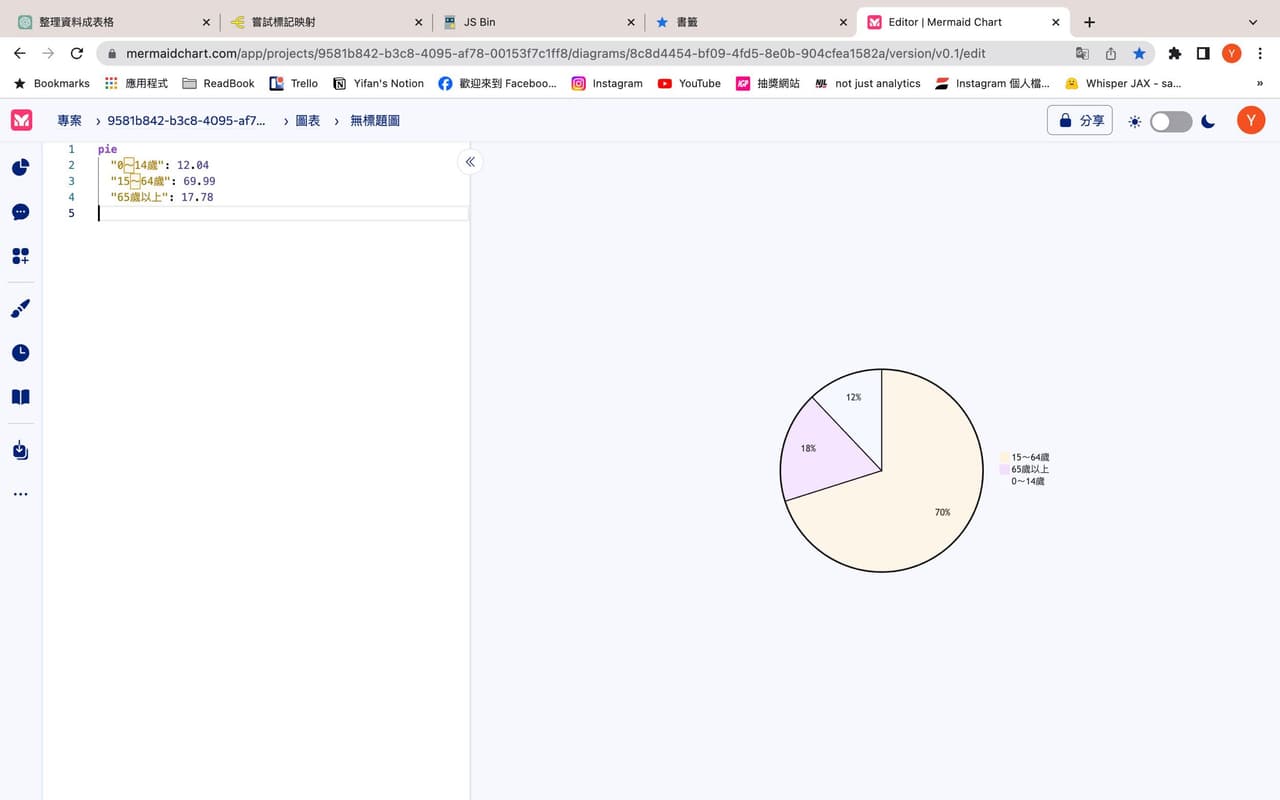
Task: Open the documentation book sidebar icon
Action: click(x=20, y=397)
